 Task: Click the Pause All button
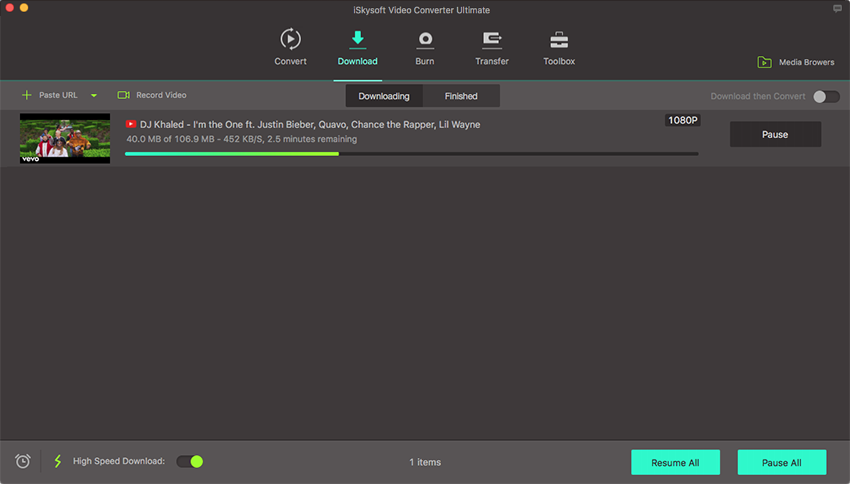coord(781,462)
